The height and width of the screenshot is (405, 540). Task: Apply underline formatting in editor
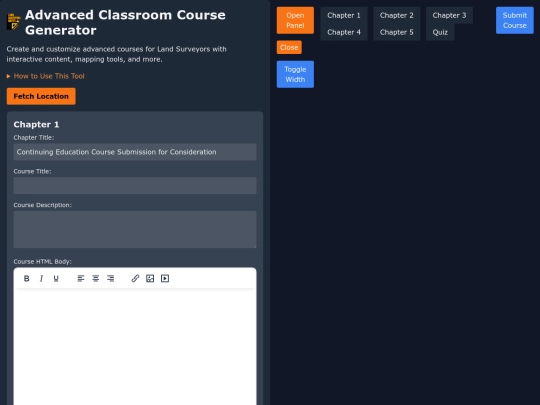[x=56, y=278]
